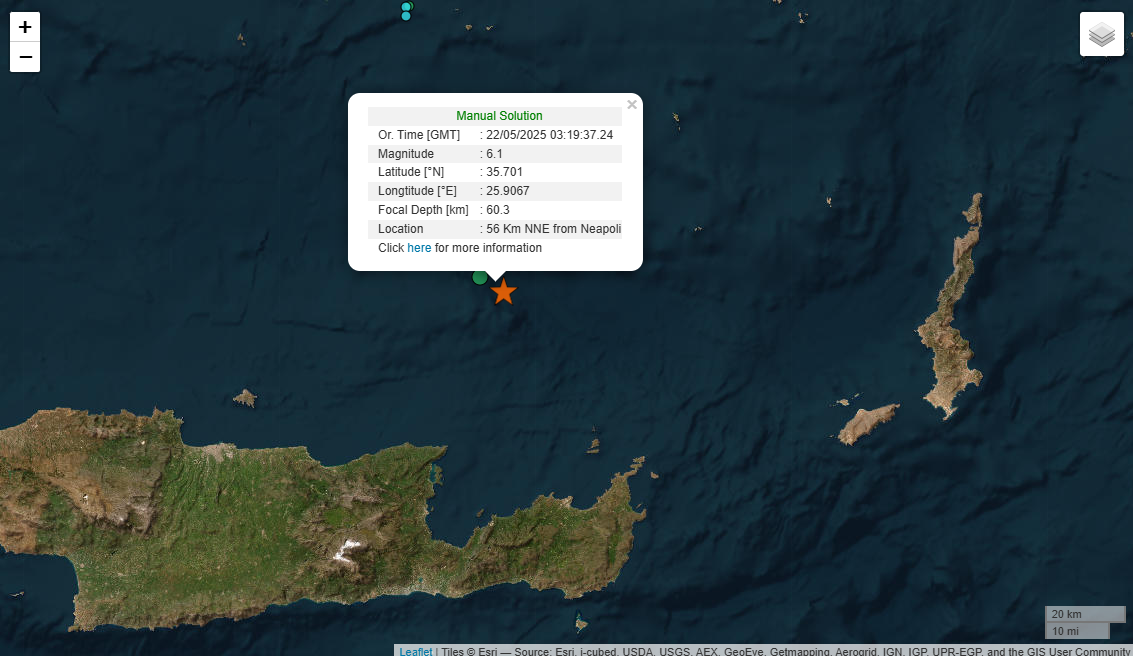Open the 'here' link for more information

tap(419, 248)
